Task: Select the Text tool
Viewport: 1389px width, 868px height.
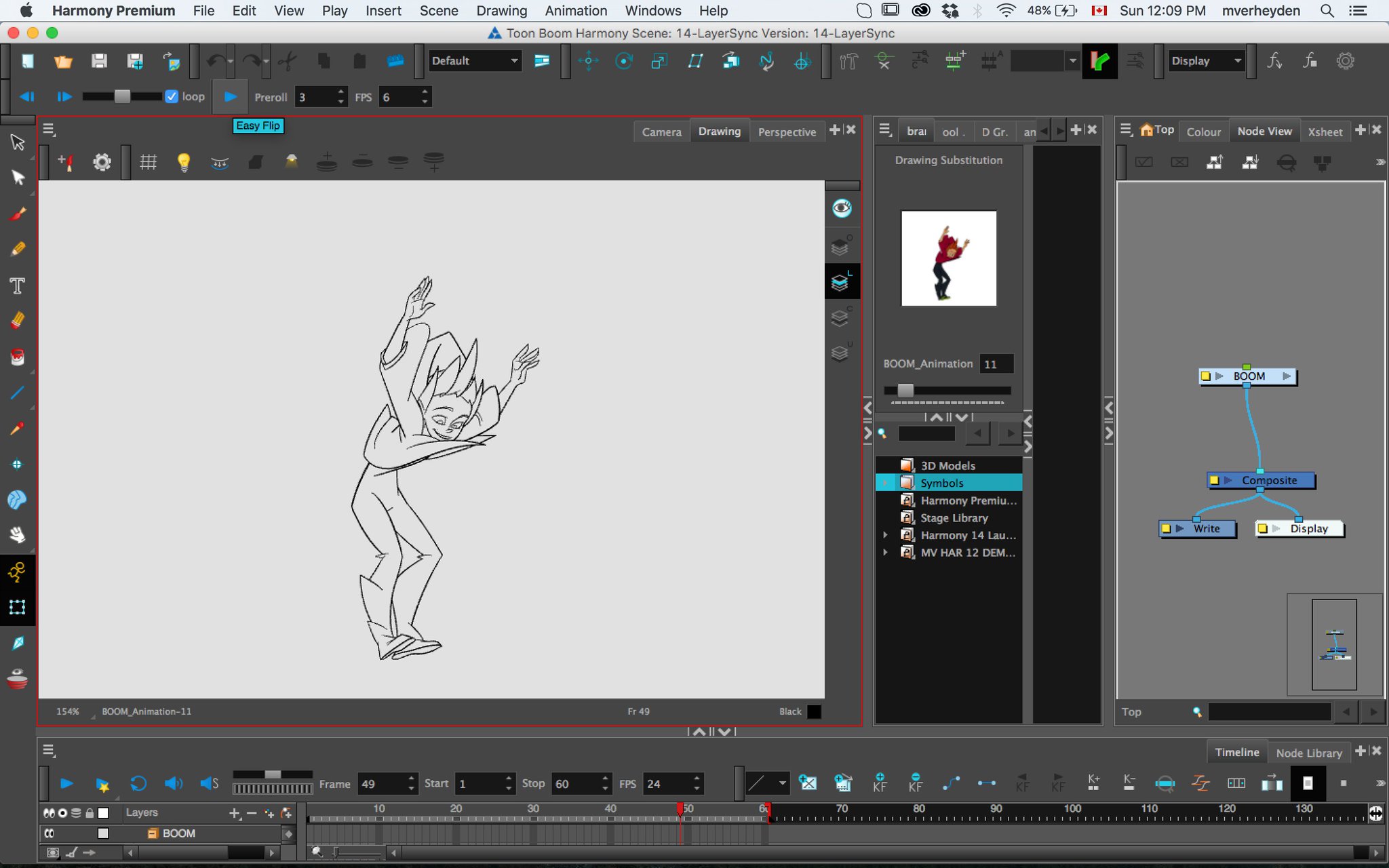Action: point(18,285)
